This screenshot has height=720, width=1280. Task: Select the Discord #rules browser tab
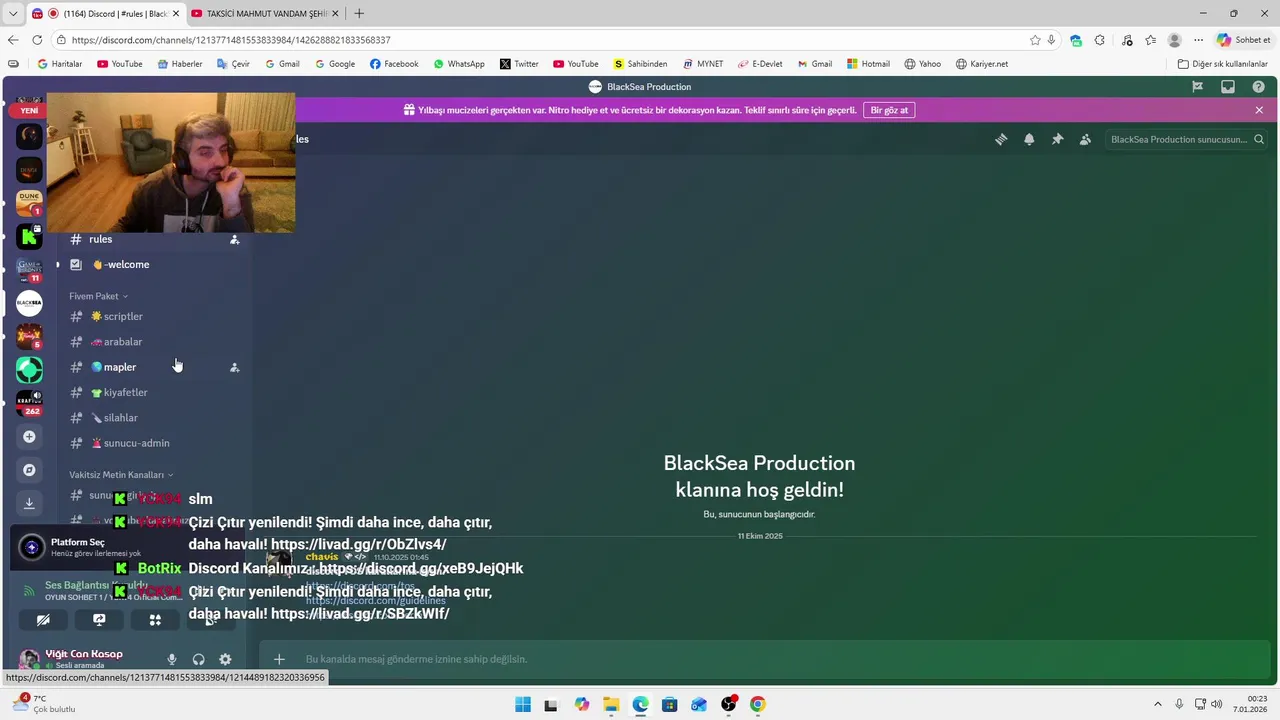point(104,13)
